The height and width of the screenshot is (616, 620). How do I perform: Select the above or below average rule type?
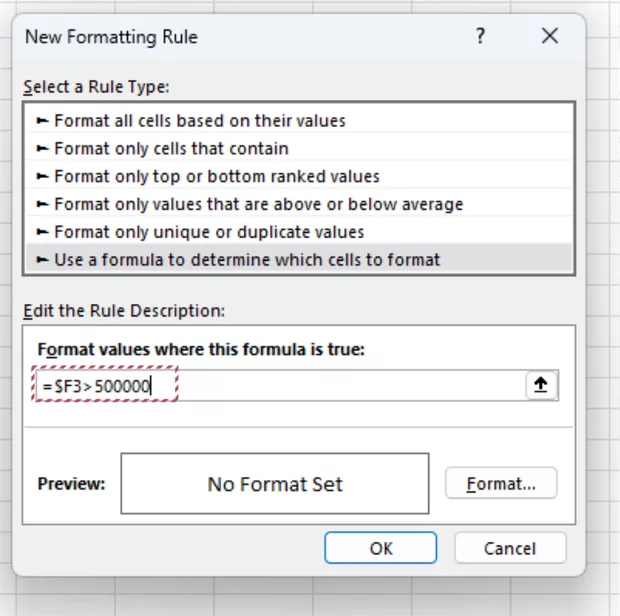pyautogui.click(x=258, y=204)
